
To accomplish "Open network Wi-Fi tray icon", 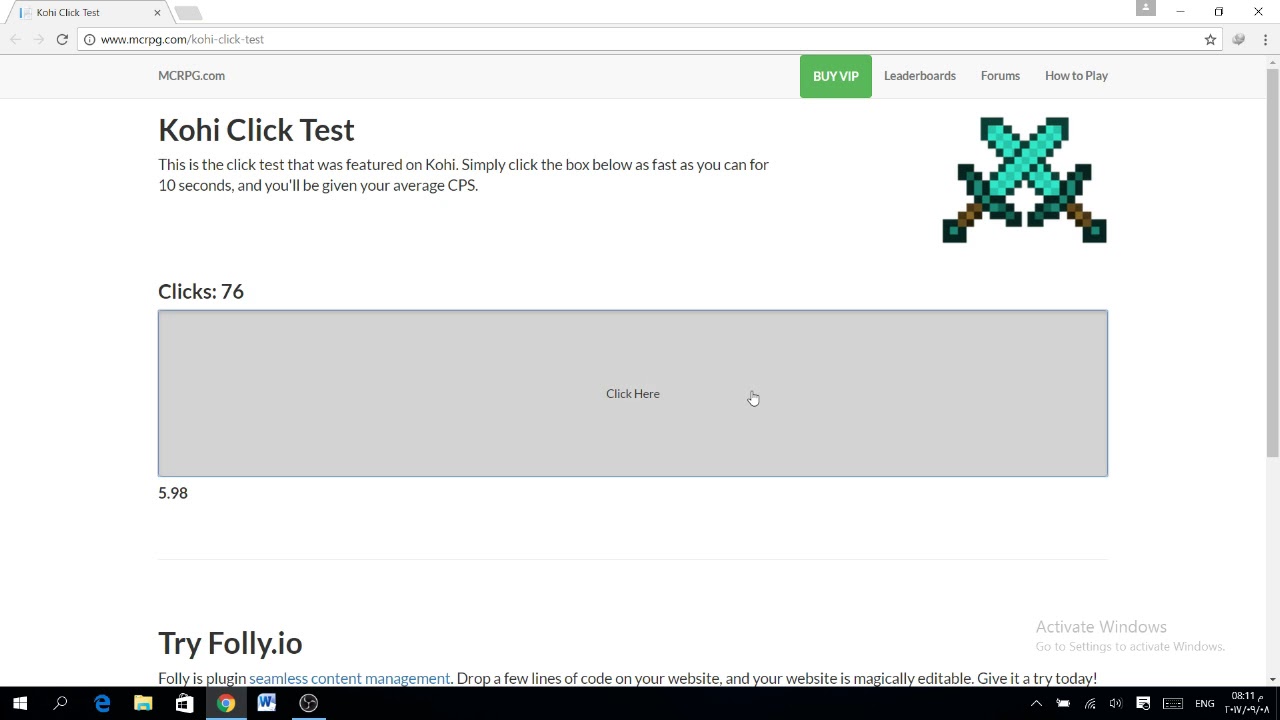I will [1090, 704].
